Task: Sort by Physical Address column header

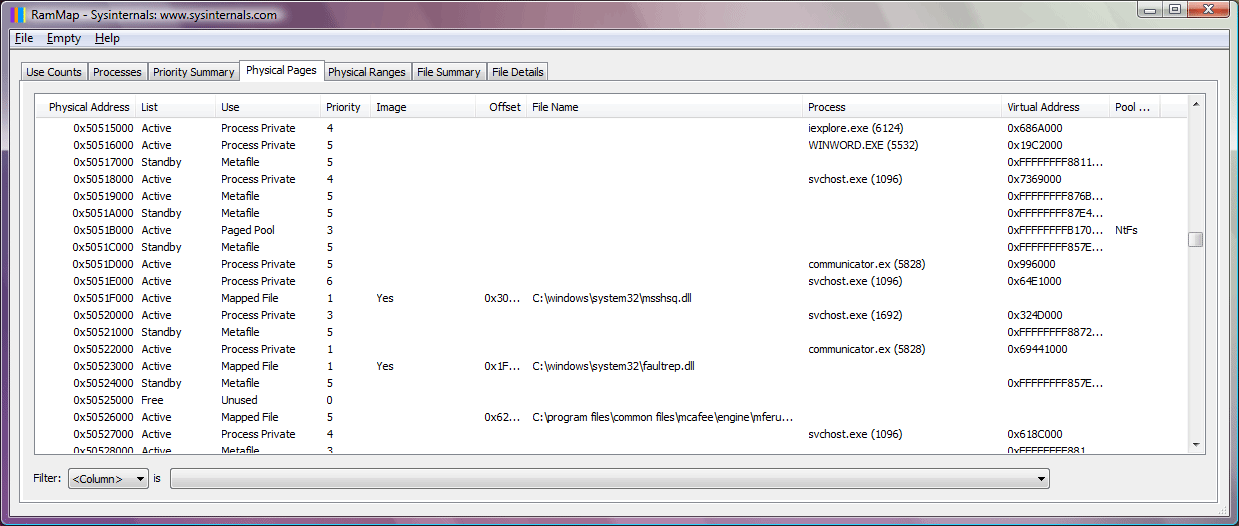Action: [89, 107]
